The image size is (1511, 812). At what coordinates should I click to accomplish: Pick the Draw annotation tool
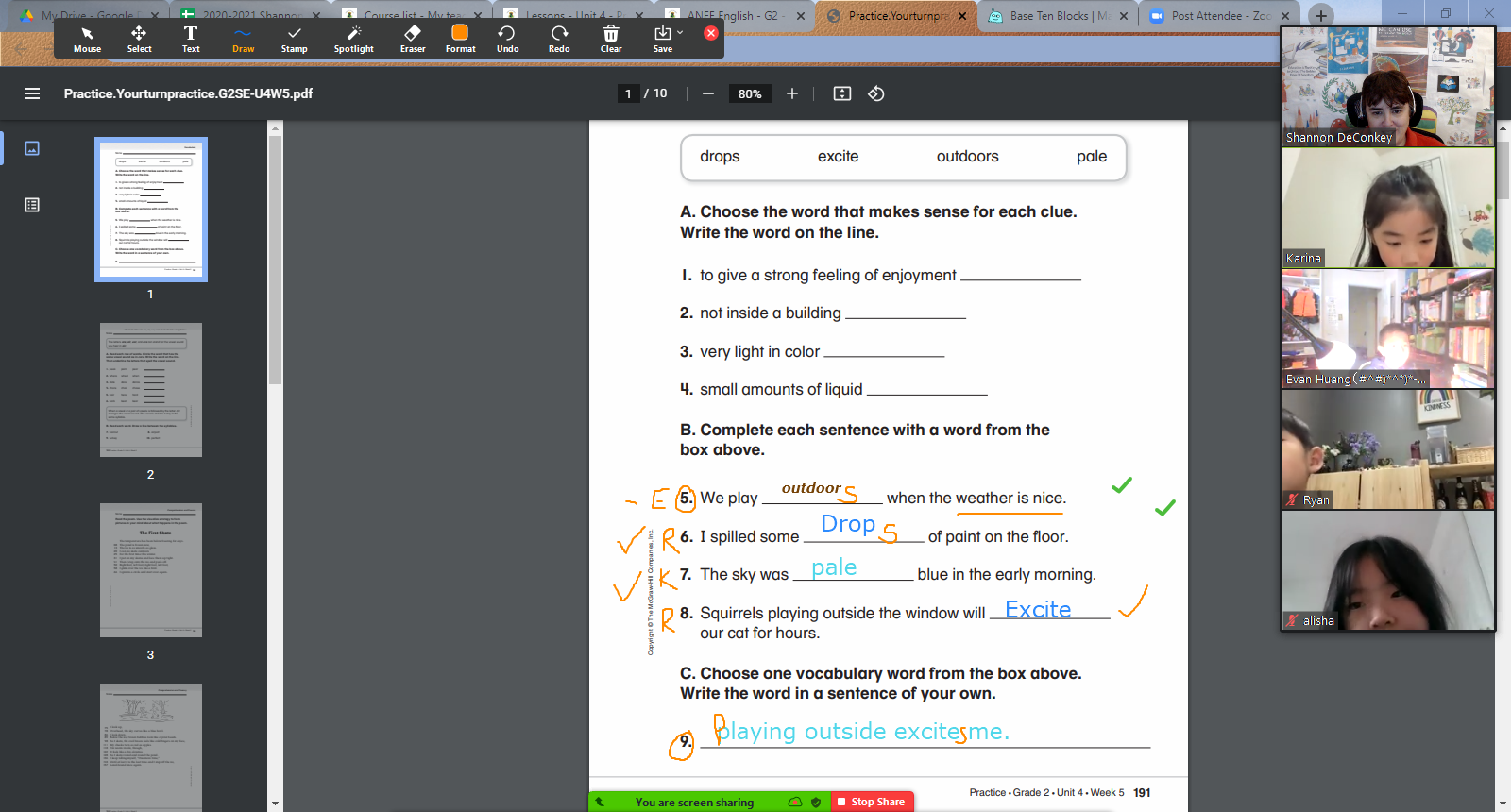tap(243, 40)
